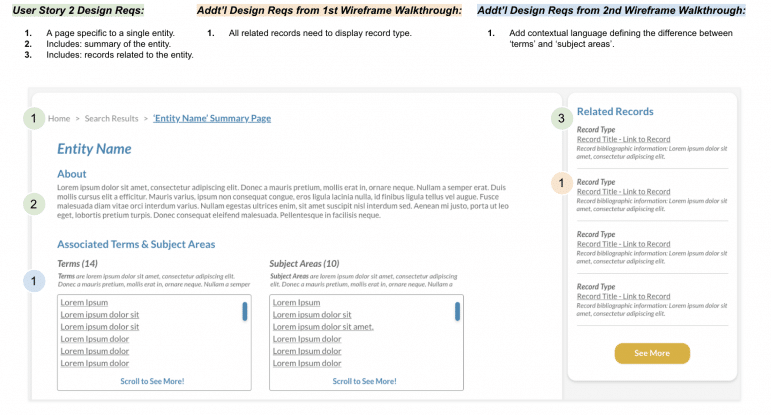Open last Record Title link above See More
Viewport: 771px width, 415px height.
click(623, 296)
